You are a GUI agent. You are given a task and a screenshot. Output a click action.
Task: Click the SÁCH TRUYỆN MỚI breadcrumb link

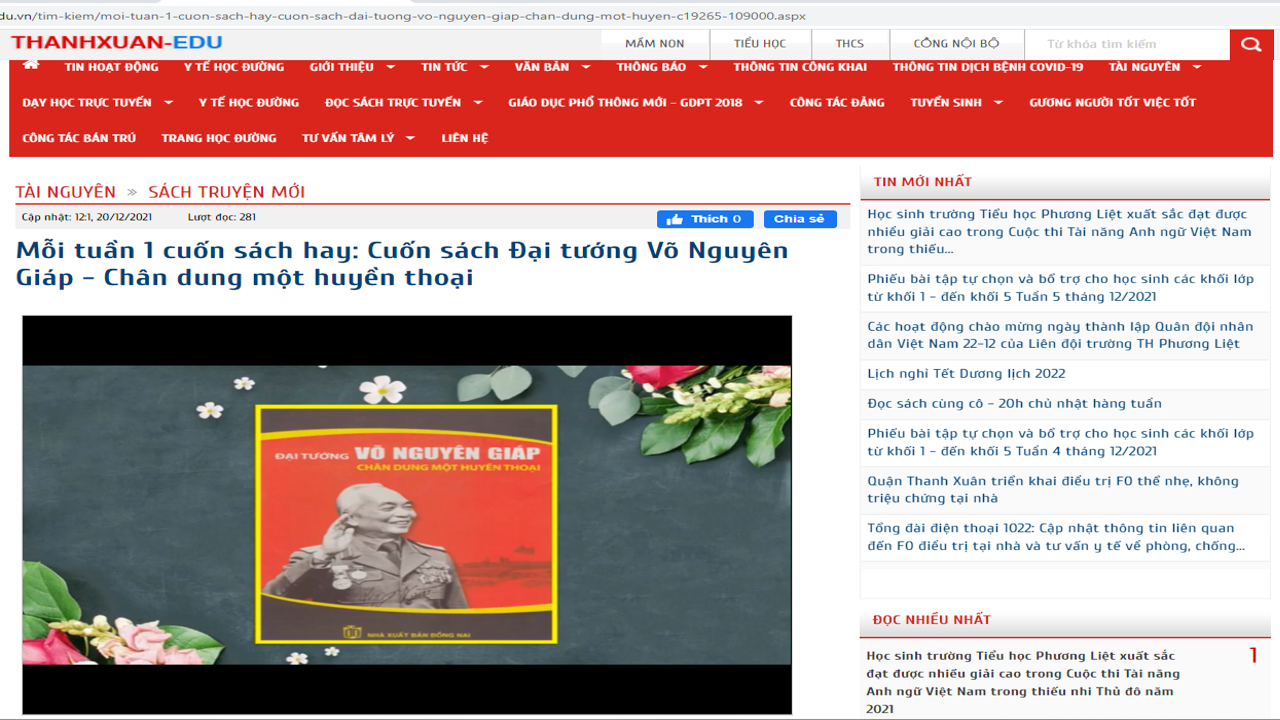tap(227, 192)
